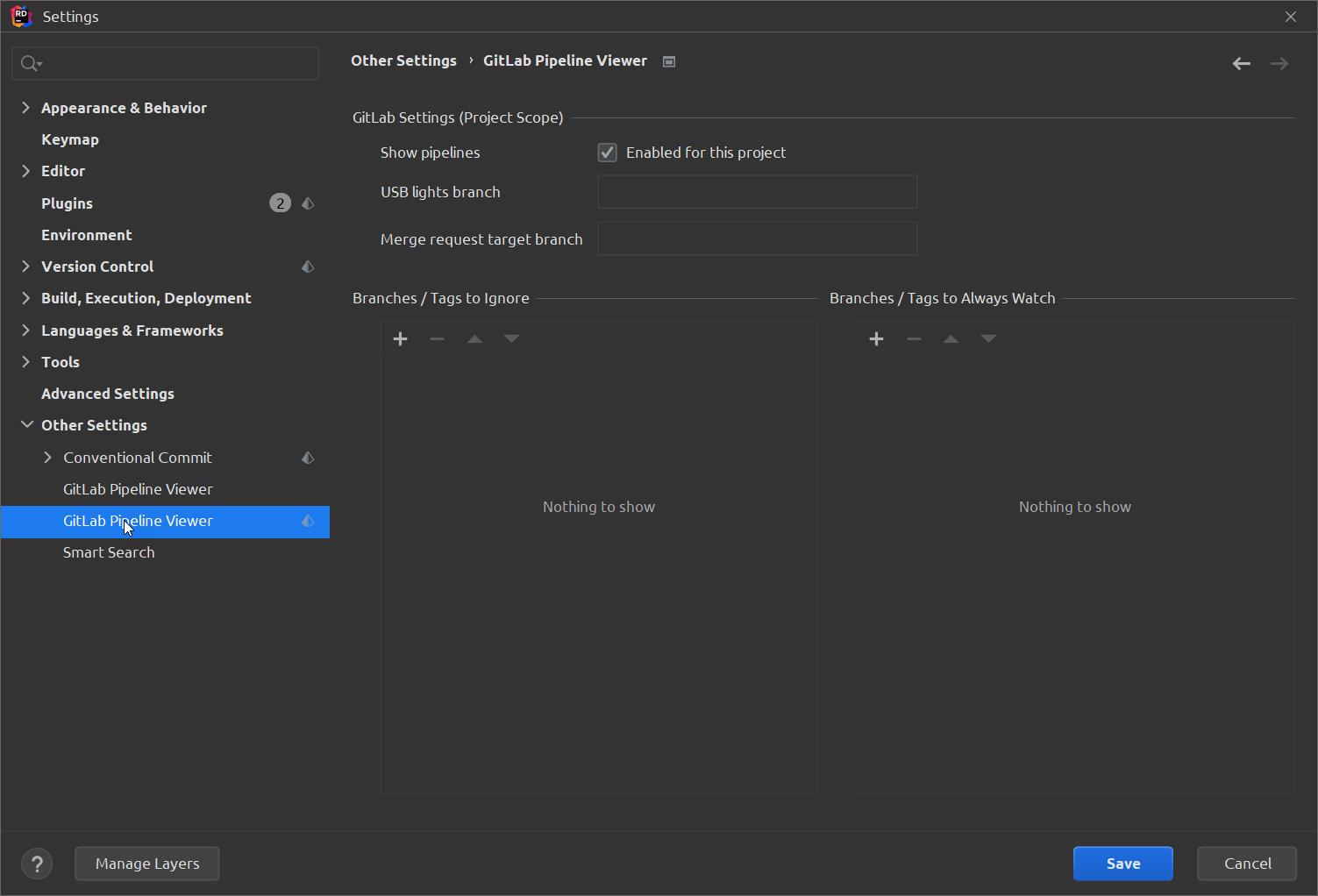
Task: Move up in Always Watch list
Action: click(951, 339)
